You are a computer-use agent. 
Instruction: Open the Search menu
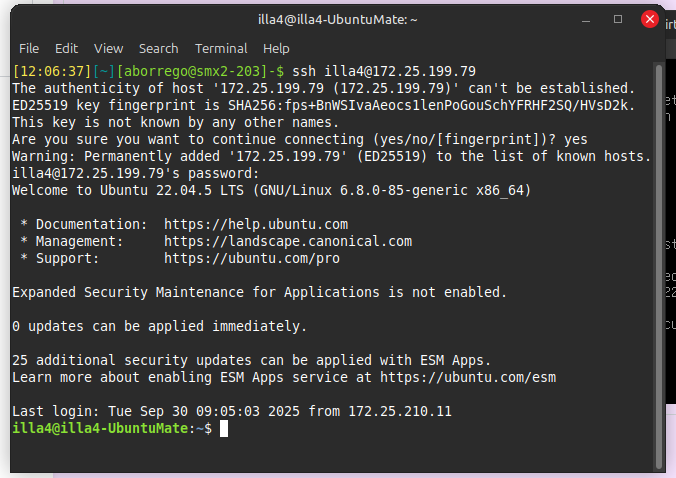point(158,48)
